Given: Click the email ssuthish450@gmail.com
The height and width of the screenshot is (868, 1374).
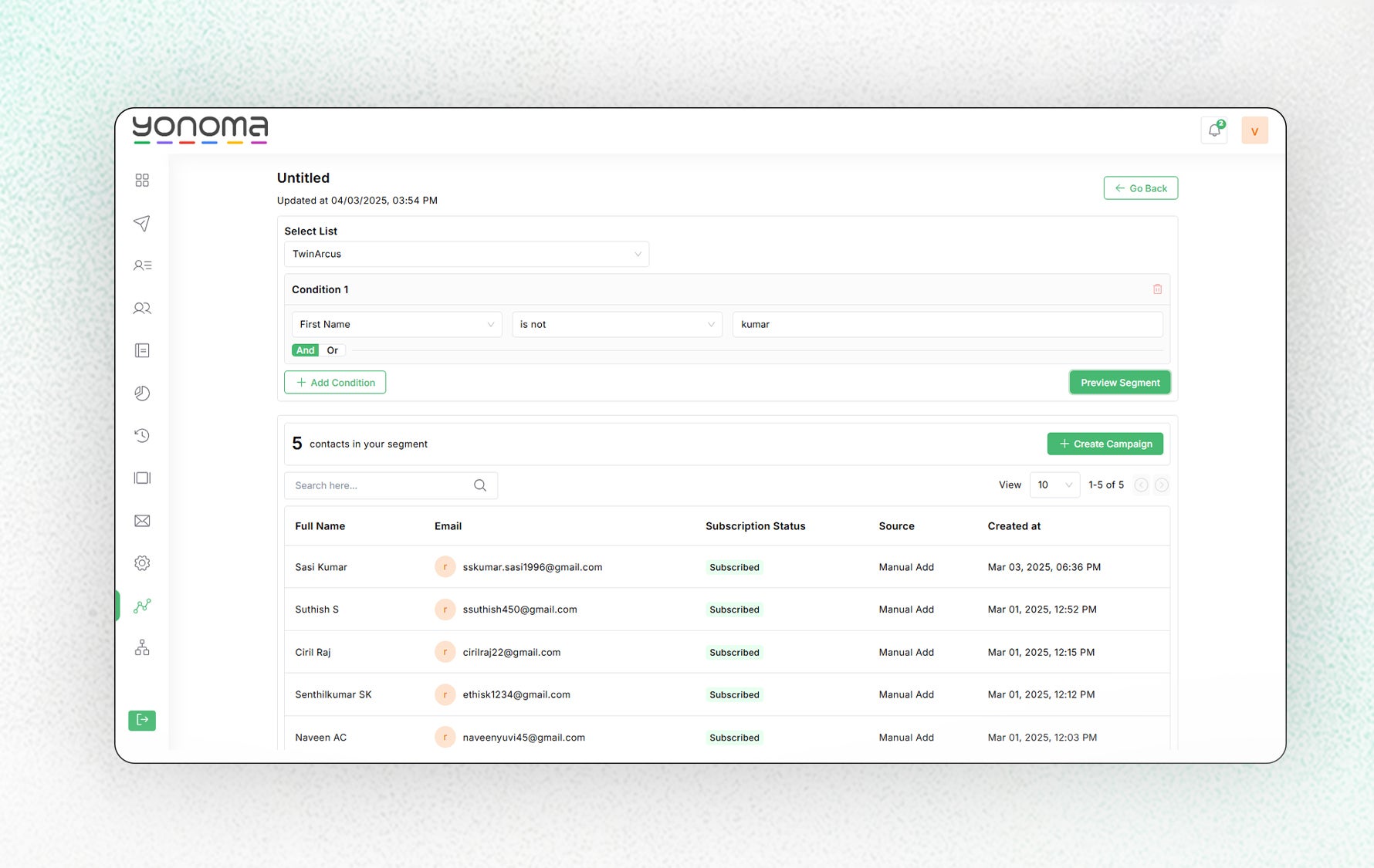Looking at the screenshot, I should [x=520, y=610].
